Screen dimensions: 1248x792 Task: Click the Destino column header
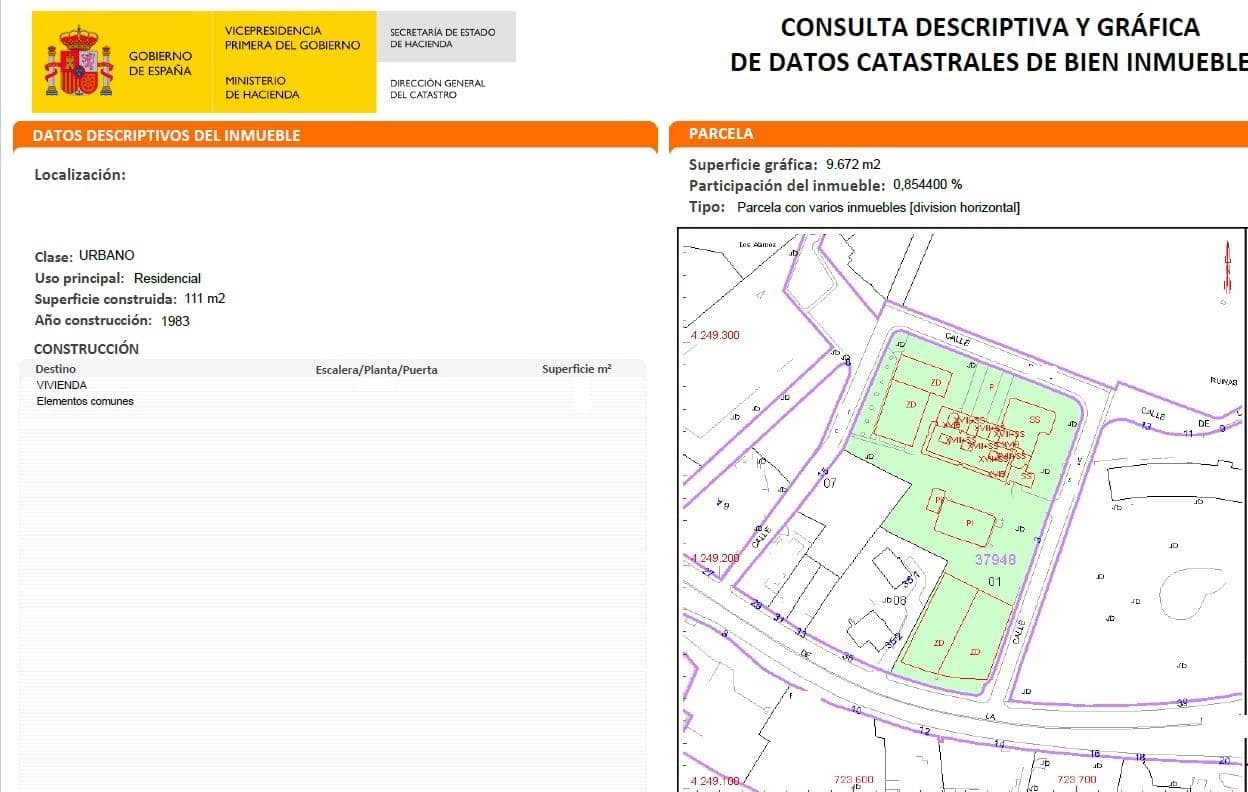point(55,368)
